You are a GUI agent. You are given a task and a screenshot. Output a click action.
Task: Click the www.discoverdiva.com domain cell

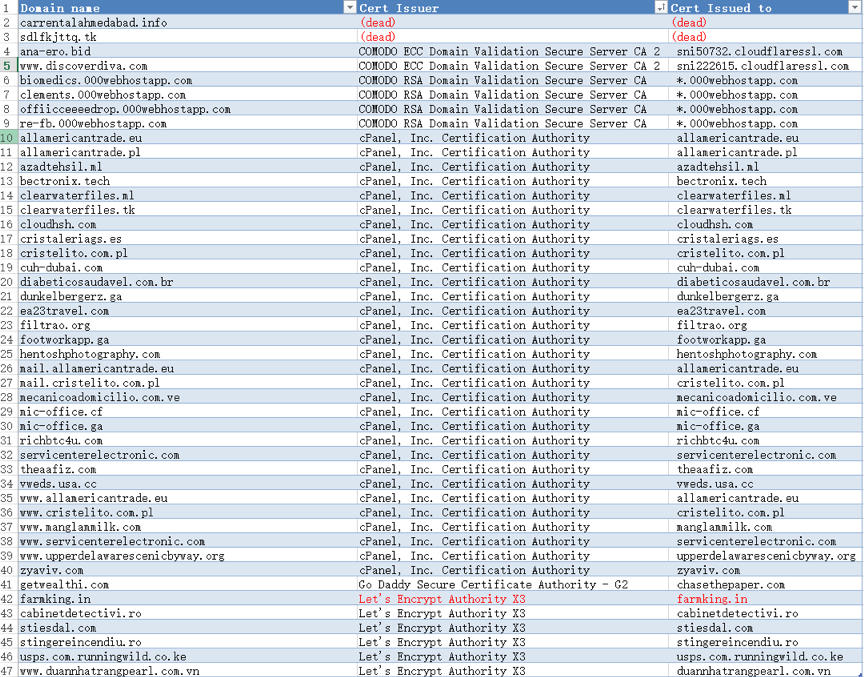[83, 66]
